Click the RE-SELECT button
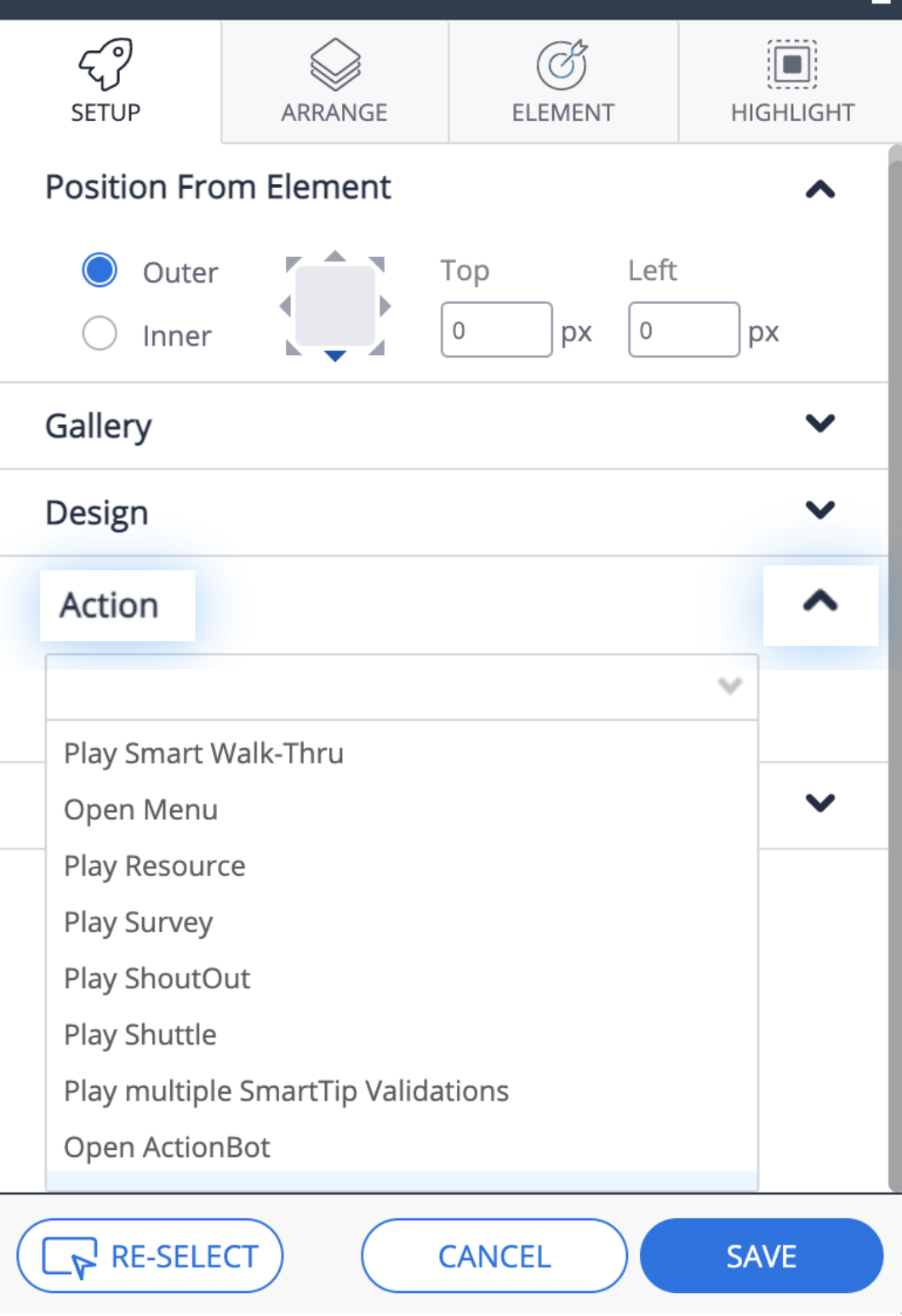The height and width of the screenshot is (1316, 902). 150,1256
